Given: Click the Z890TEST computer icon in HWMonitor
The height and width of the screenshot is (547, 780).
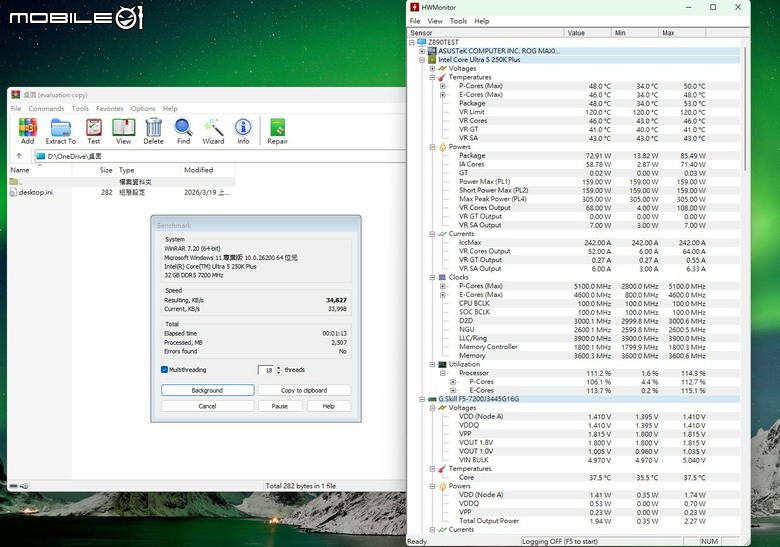Looking at the screenshot, I should (421, 42).
